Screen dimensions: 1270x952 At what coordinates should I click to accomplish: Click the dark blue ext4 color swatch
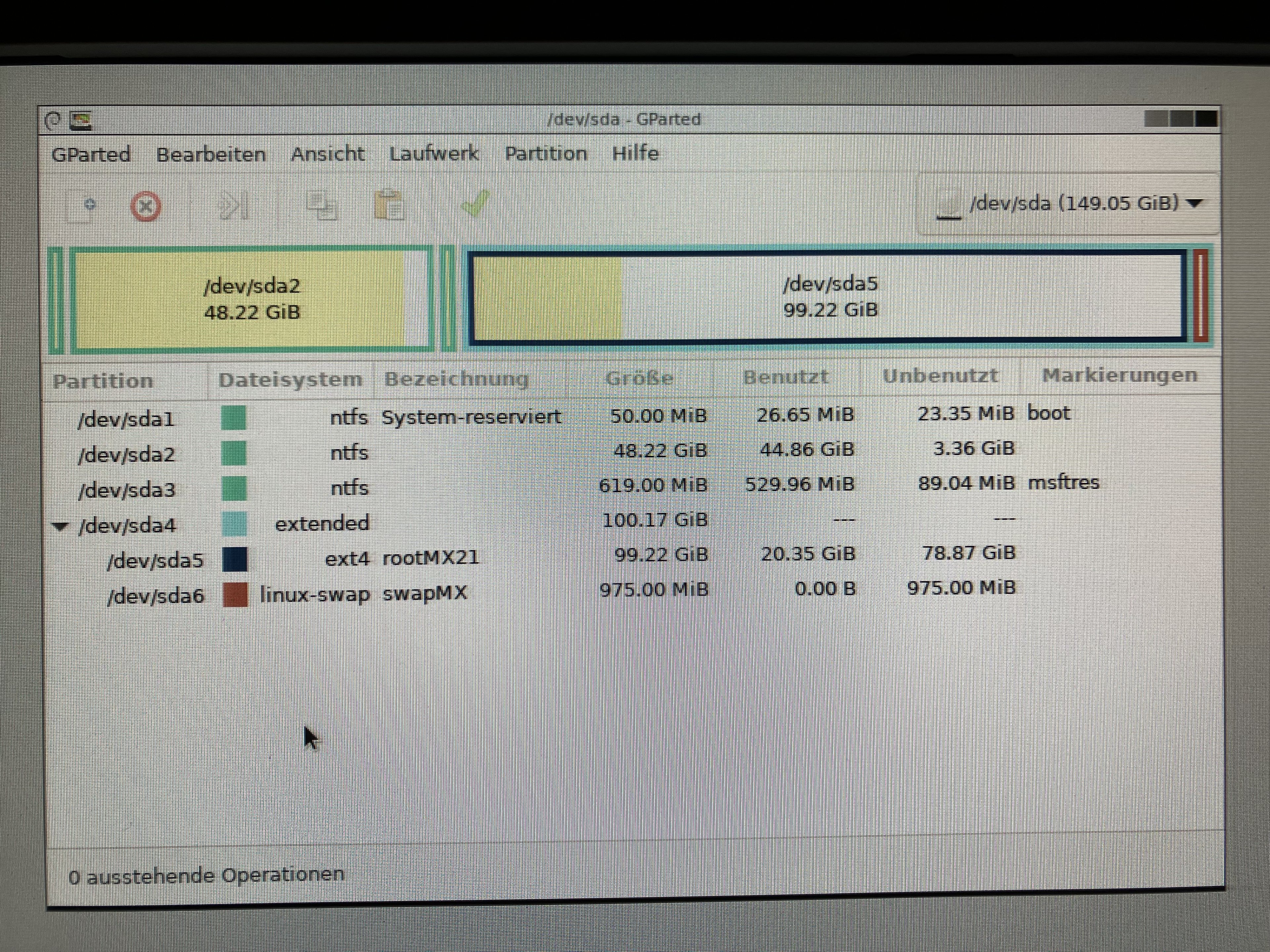pos(235,559)
